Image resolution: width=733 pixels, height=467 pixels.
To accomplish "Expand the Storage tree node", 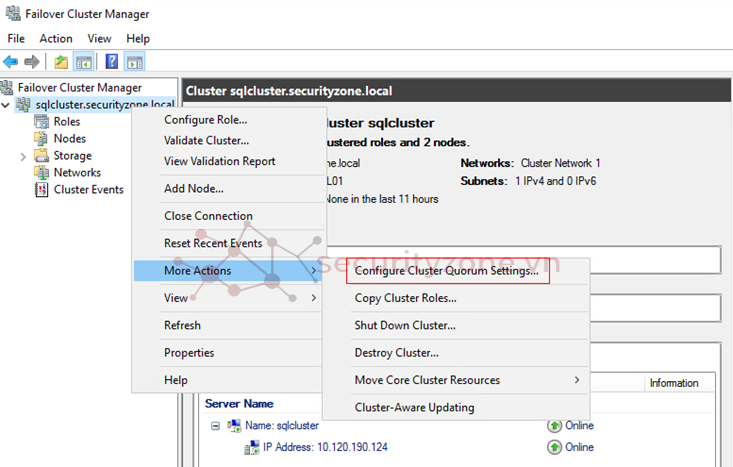I will (23, 156).
